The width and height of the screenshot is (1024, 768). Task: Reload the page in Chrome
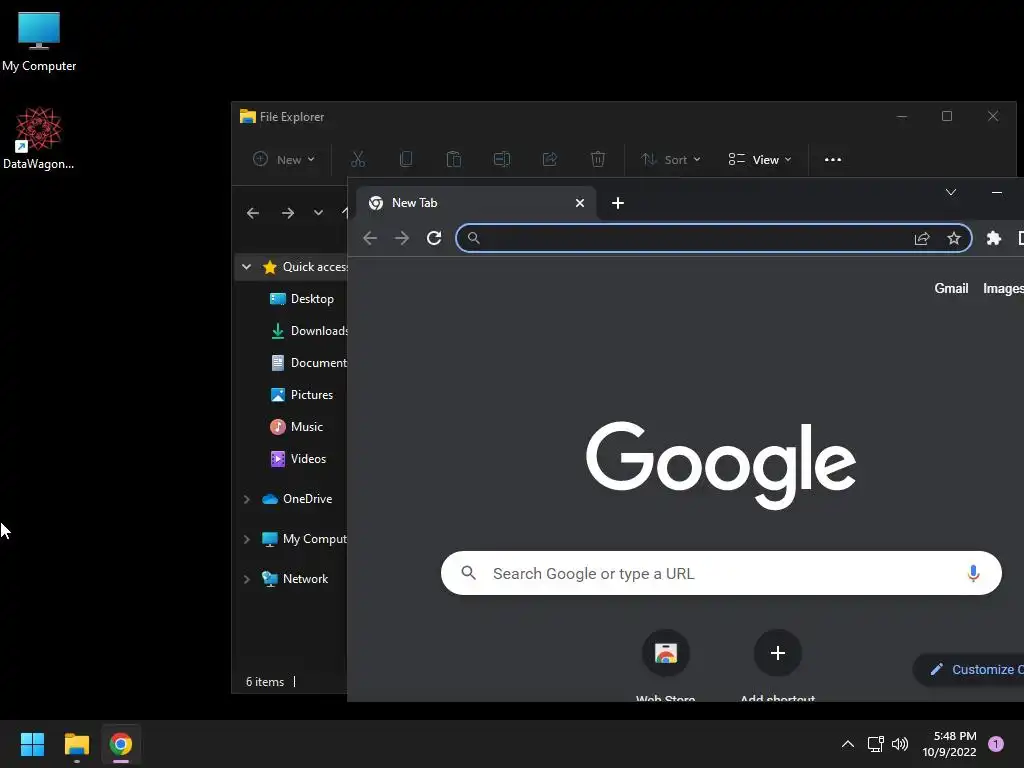click(x=434, y=238)
